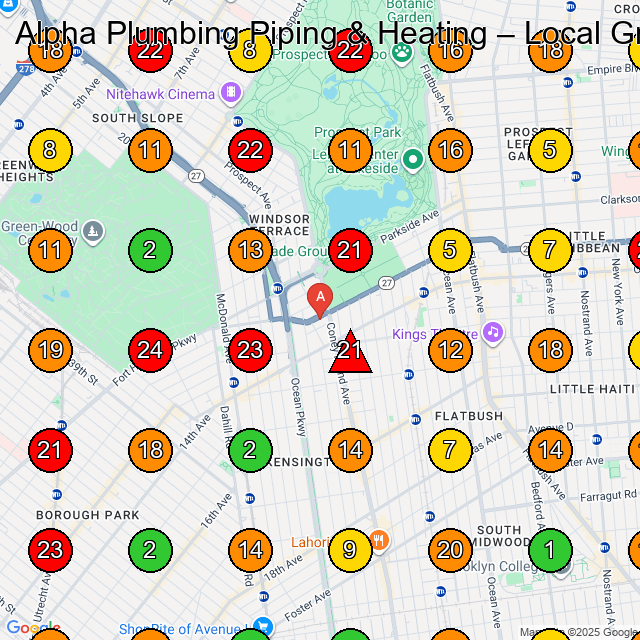Click yellow 5 marker over Prospect Lefferts Gardens label
This screenshot has width=640, height=640.
(x=550, y=150)
